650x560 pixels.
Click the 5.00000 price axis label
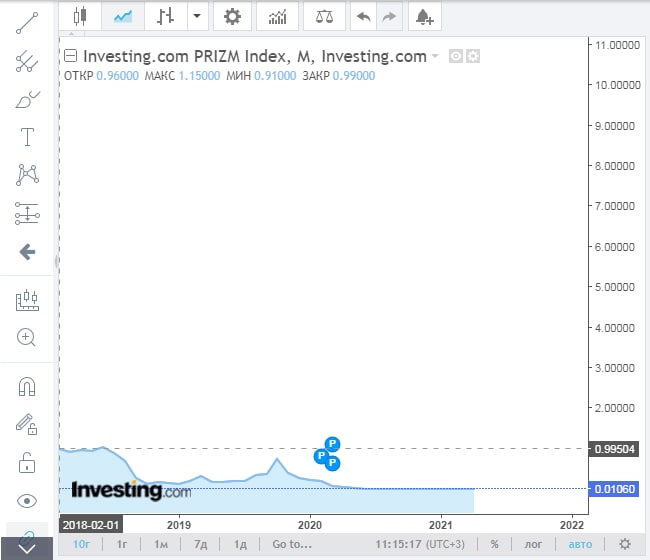pyautogui.click(x=615, y=287)
